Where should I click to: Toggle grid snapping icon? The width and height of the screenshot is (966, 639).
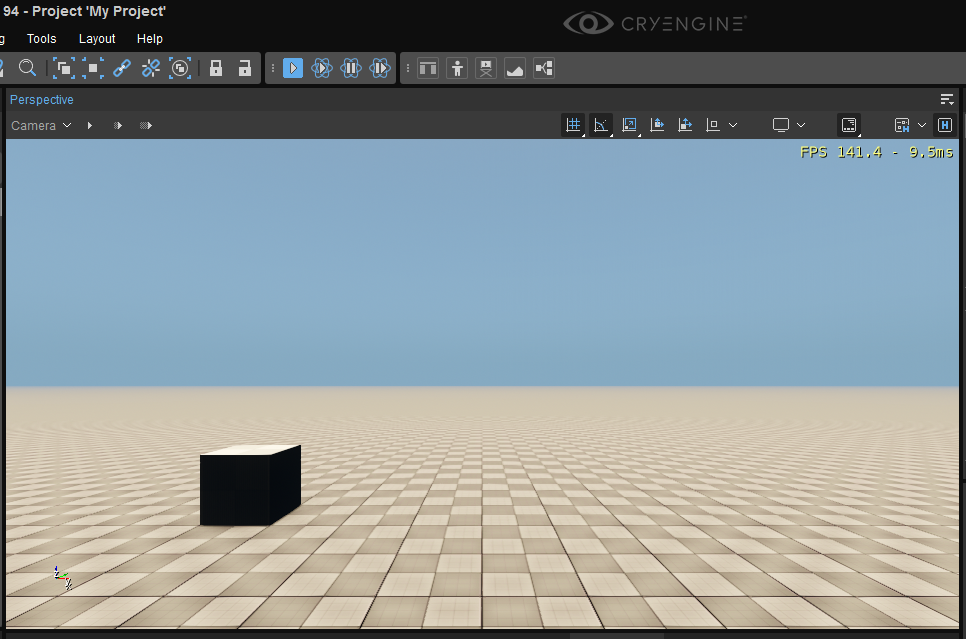pyautogui.click(x=573, y=125)
